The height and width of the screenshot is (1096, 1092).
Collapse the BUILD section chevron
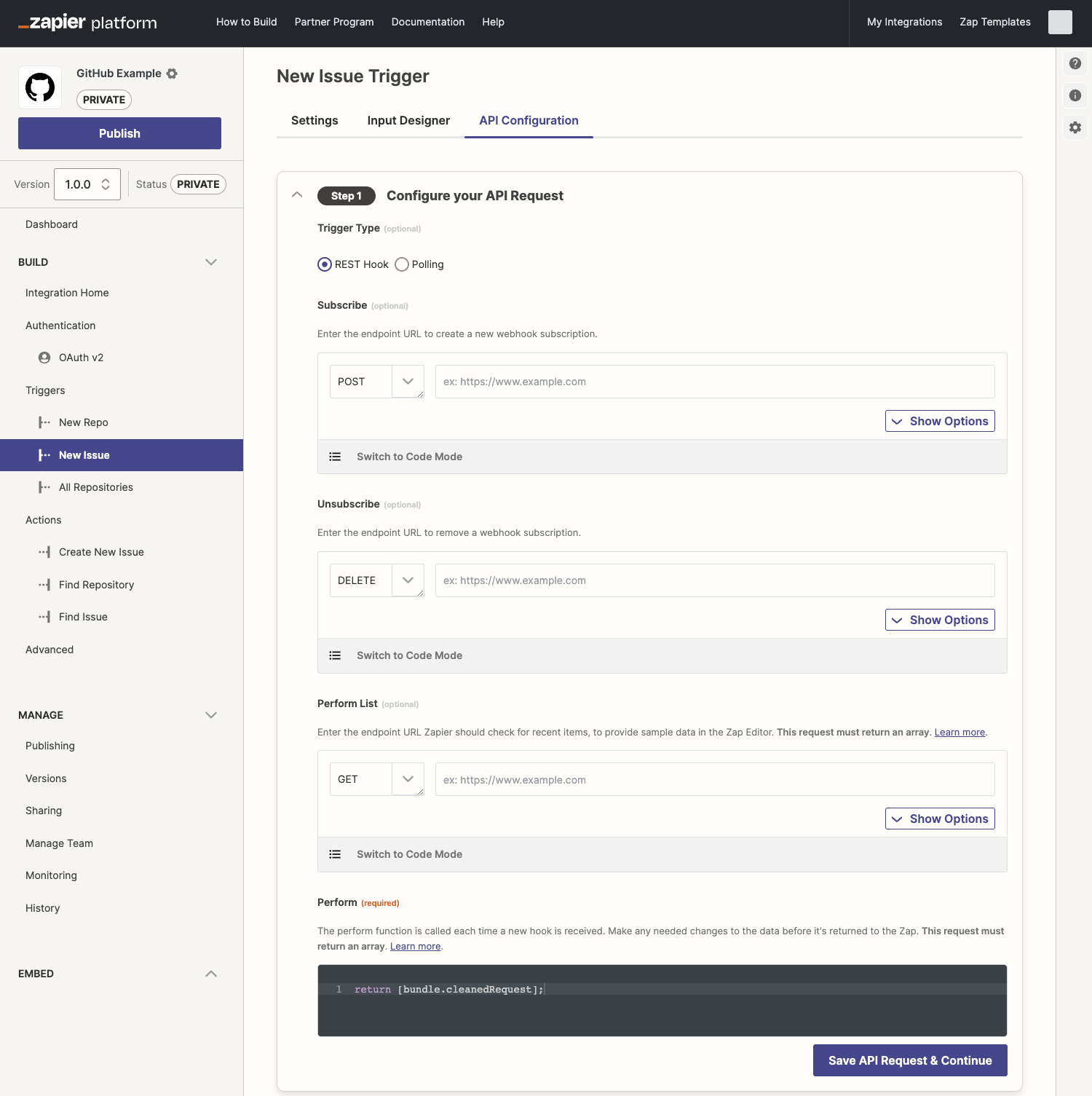[x=211, y=262]
